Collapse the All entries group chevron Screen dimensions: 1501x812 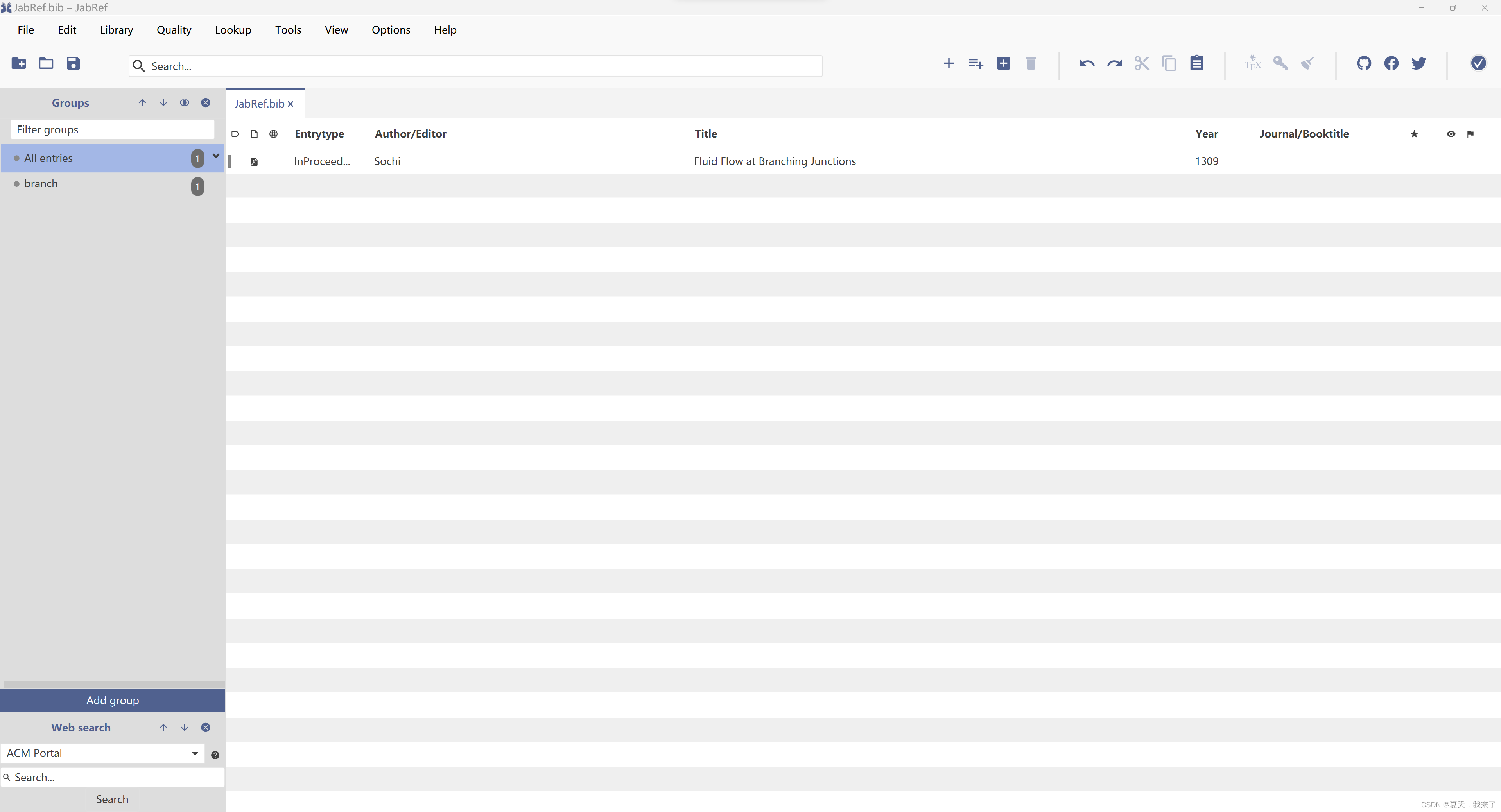coord(215,156)
